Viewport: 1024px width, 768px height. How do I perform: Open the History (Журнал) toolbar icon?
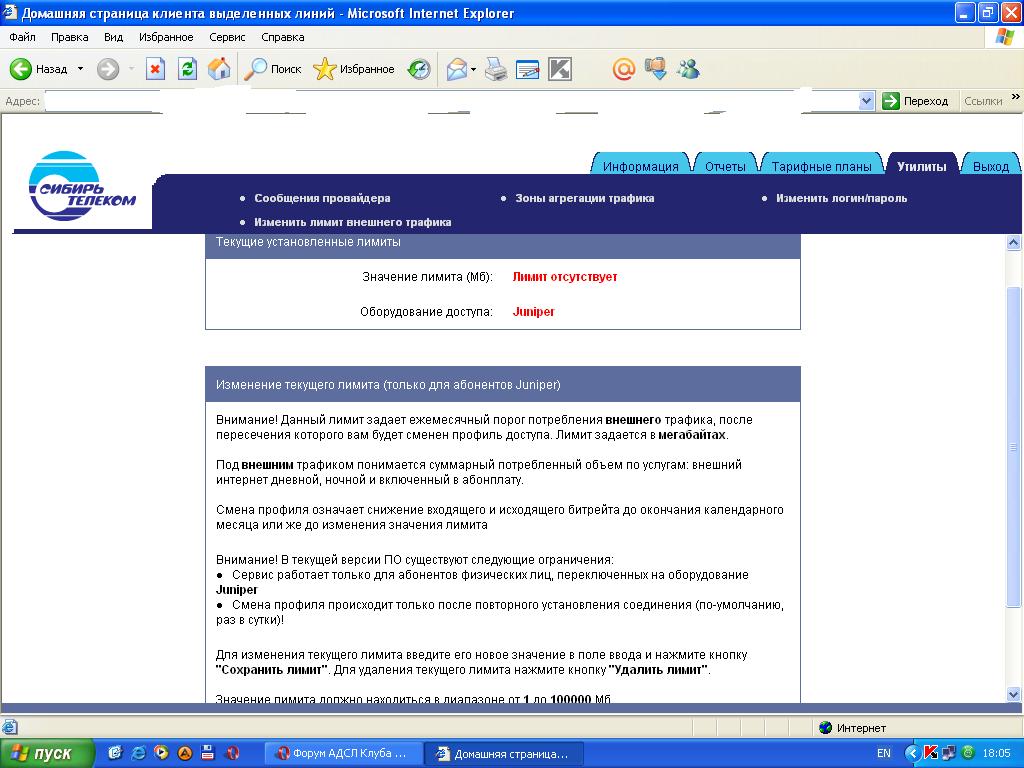click(419, 69)
